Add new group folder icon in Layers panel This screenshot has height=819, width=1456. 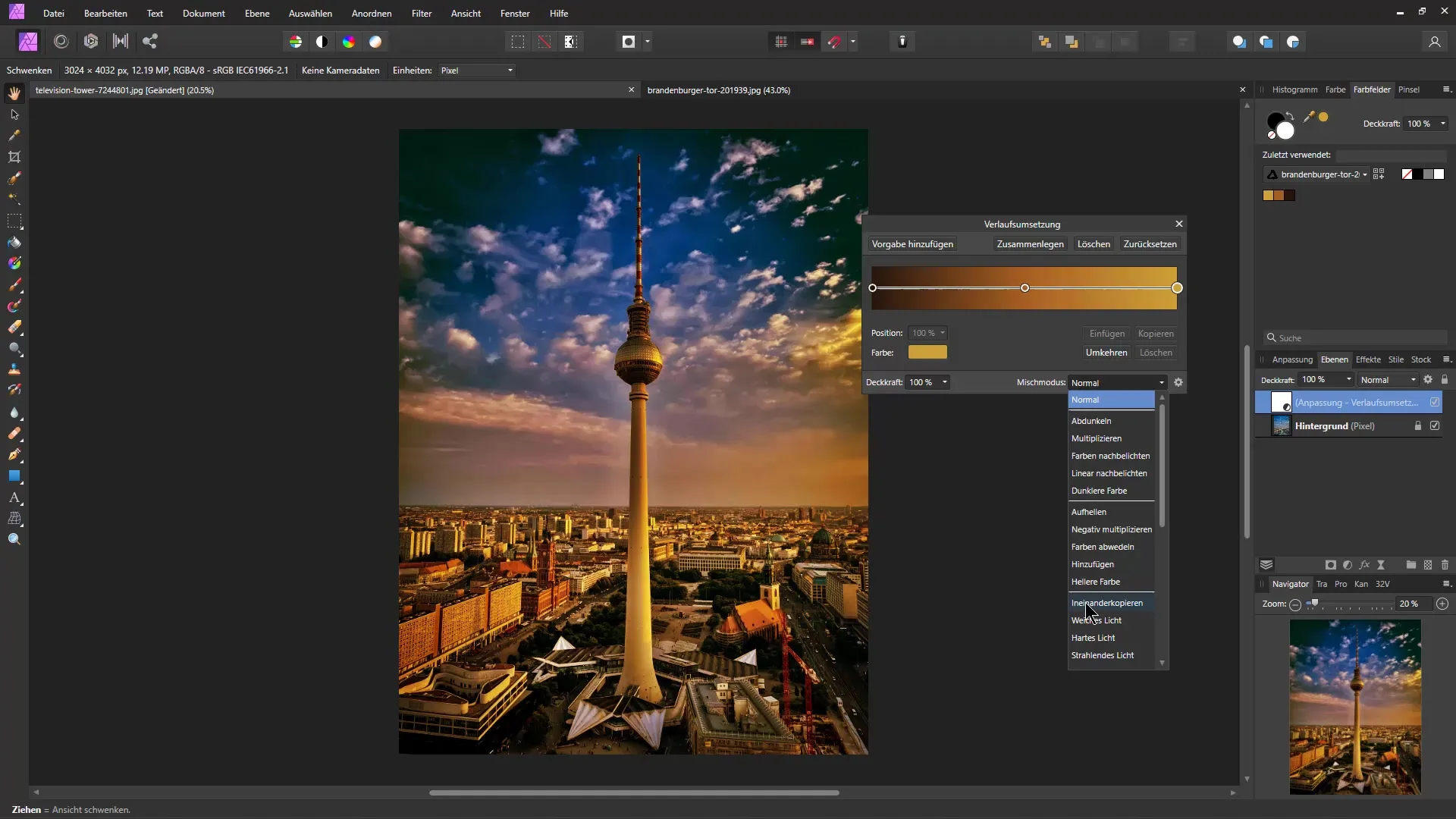(1411, 565)
